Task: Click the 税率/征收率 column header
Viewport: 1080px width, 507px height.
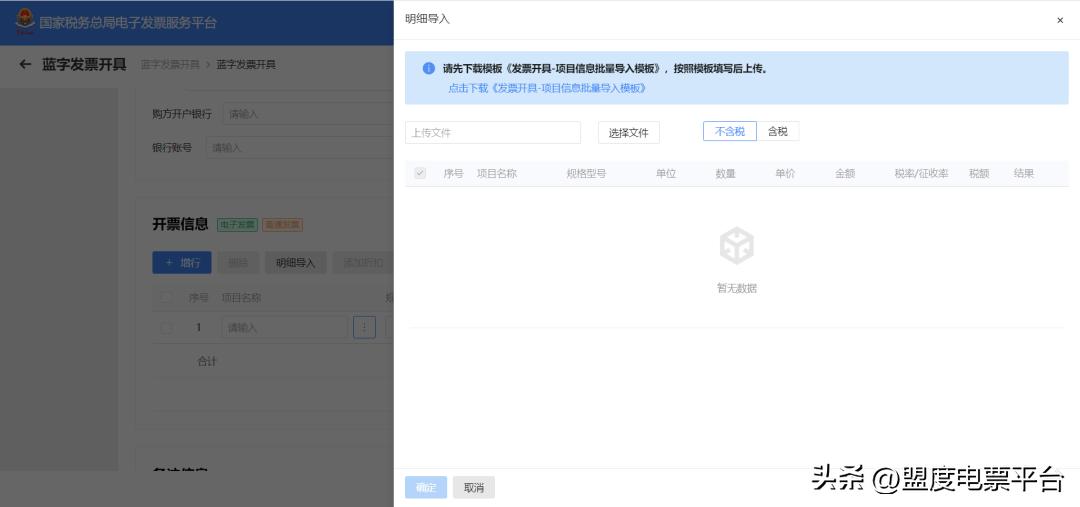Action: pos(922,174)
